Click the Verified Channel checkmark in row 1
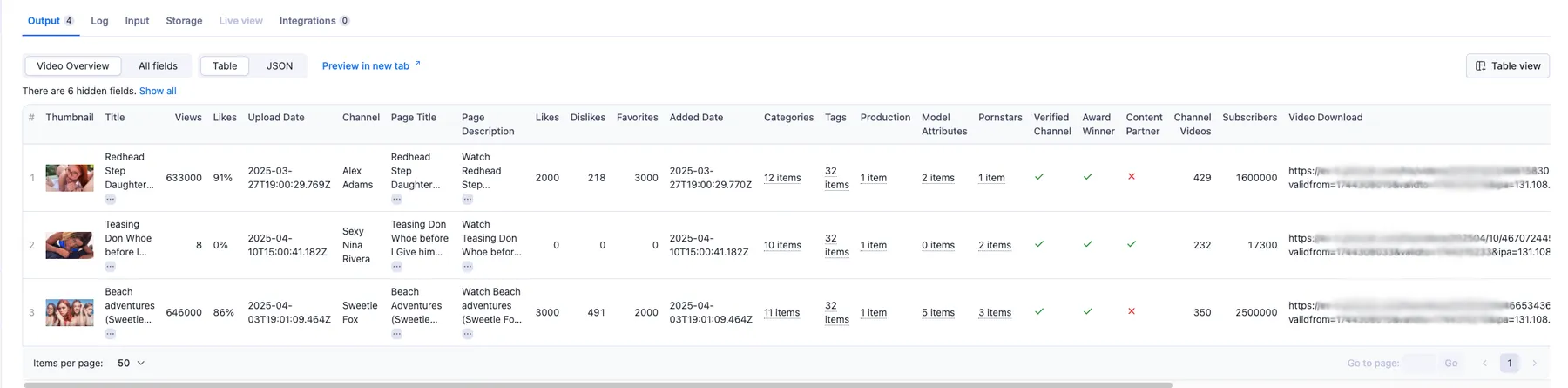1568x388 pixels. click(x=1038, y=177)
